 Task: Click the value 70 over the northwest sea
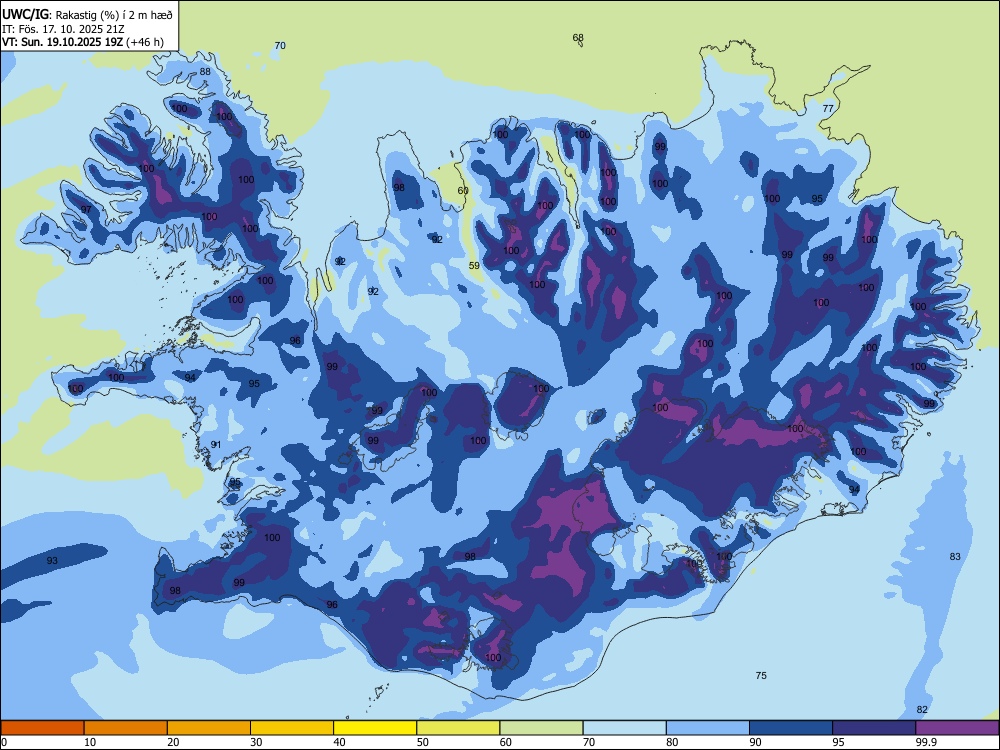[x=280, y=45]
